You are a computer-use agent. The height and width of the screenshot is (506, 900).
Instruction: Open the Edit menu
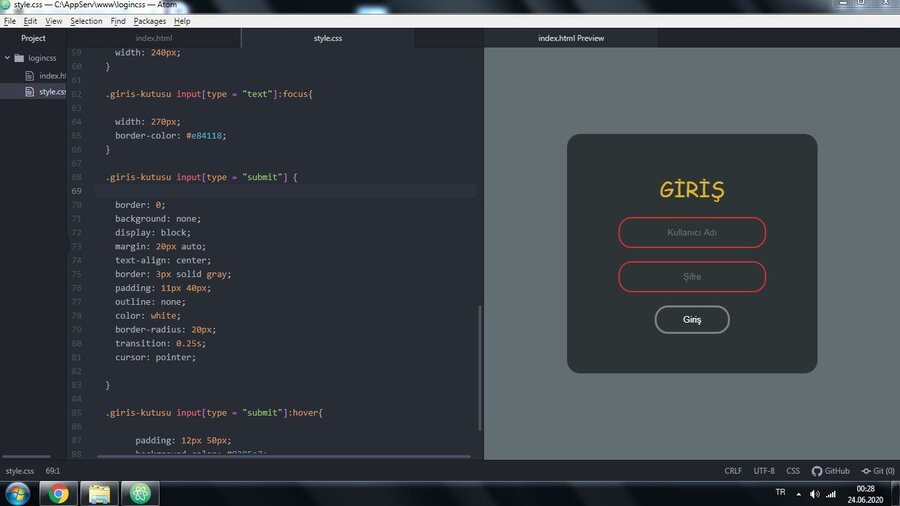coord(30,21)
